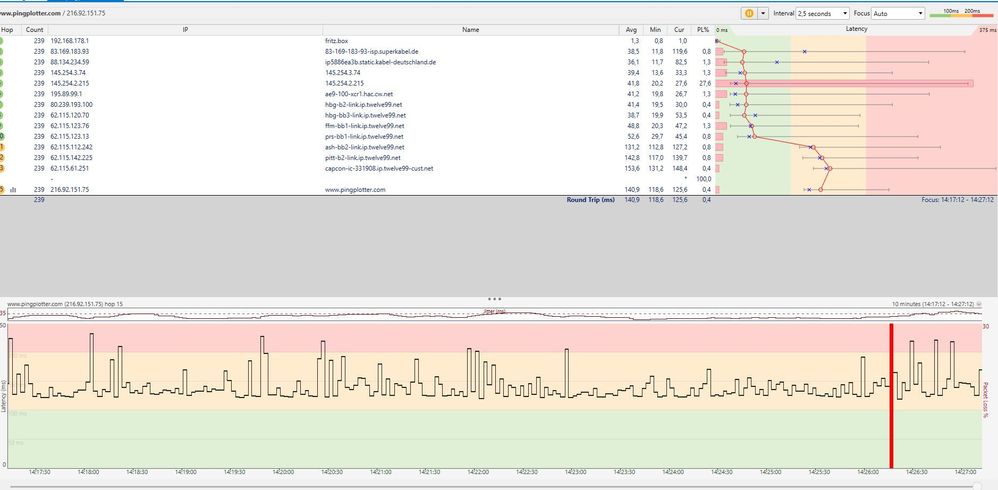Click the 100,0 packet loss value
Image resolution: width=998 pixels, height=490 pixels.
[x=704, y=179]
